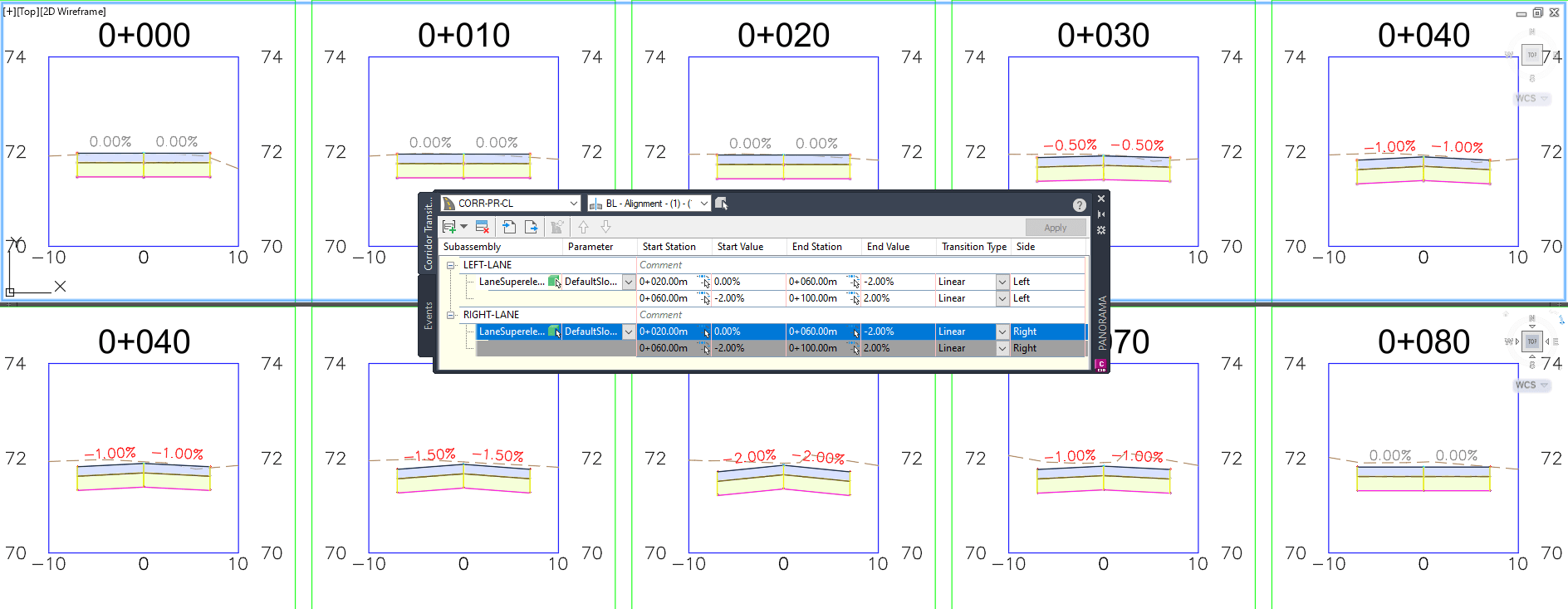This screenshot has width=1568, height=609.
Task: Click the LEFT-LANE Comment field
Action: coord(861,265)
